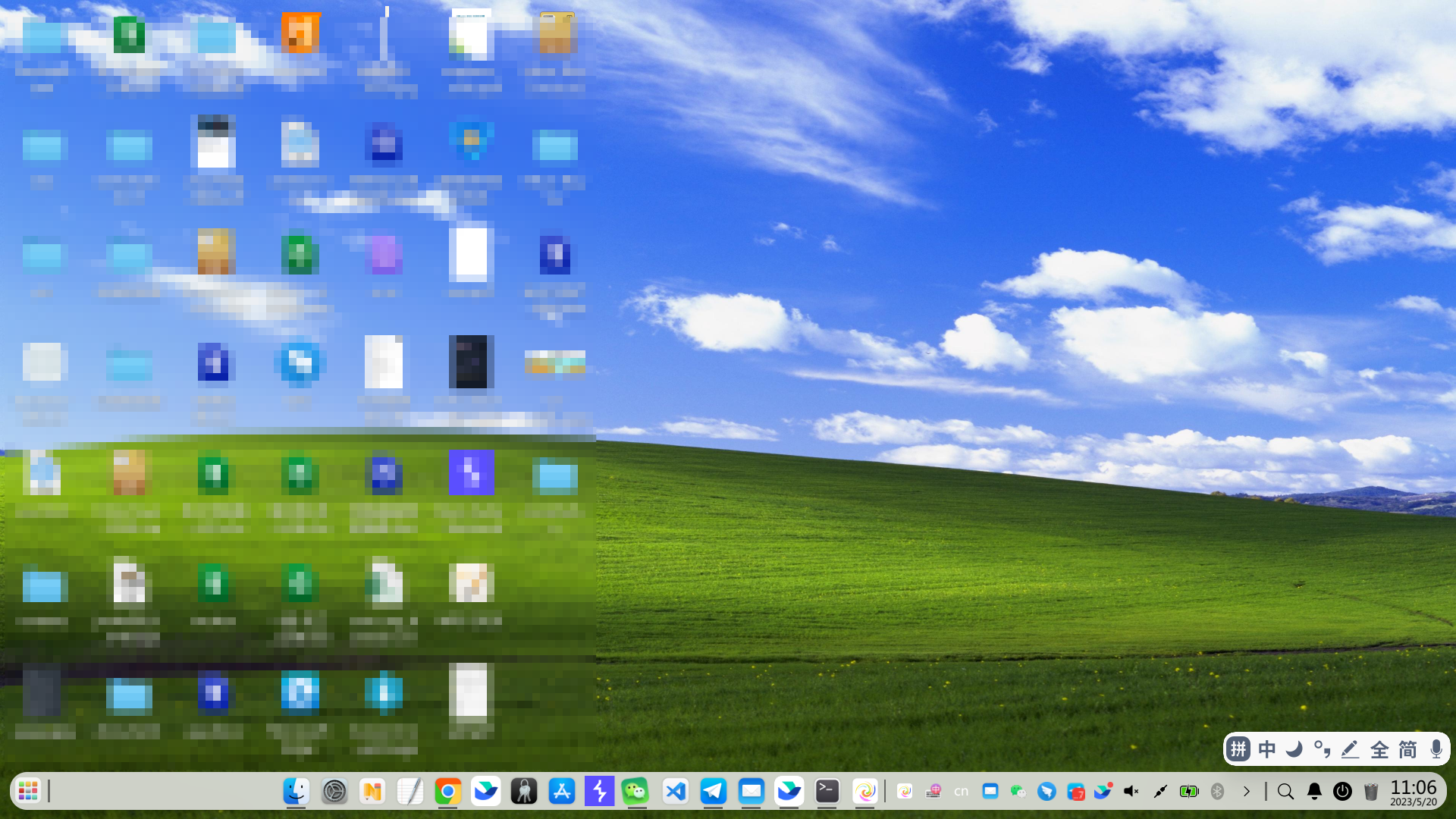Open the power menu in the tray
Image resolution: width=1456 pixels, height=819 pixels.
pyautogui.click(x=1342, y=791)
